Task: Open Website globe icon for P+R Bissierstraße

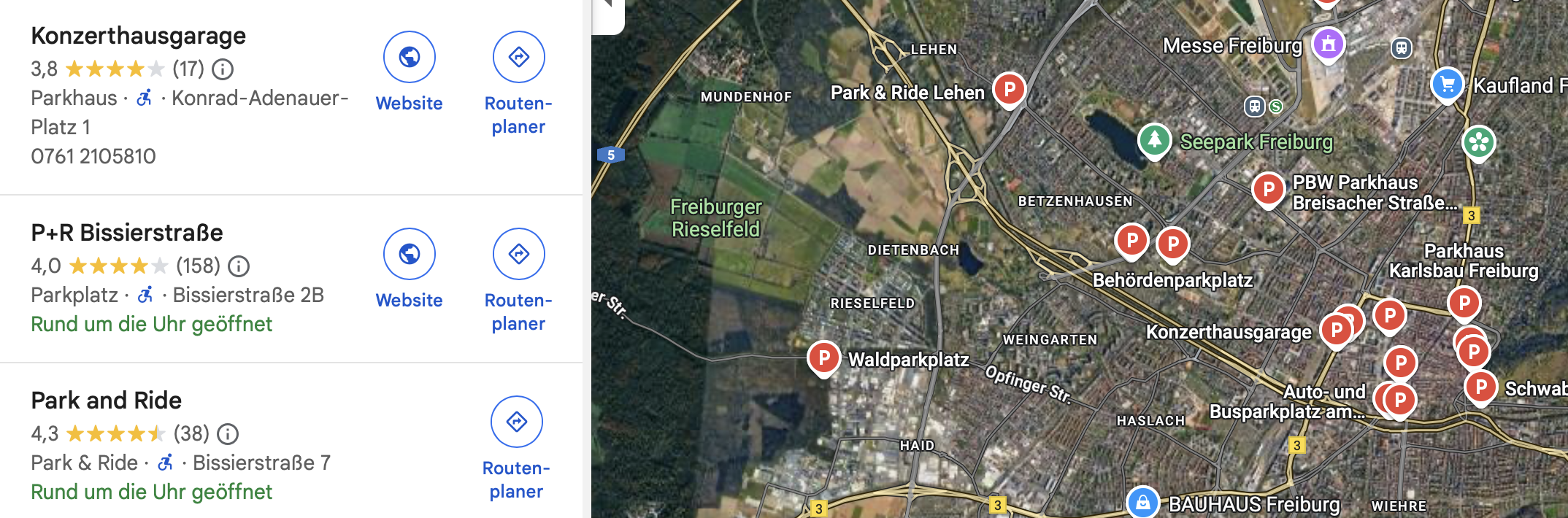Action: pos(410,254)
